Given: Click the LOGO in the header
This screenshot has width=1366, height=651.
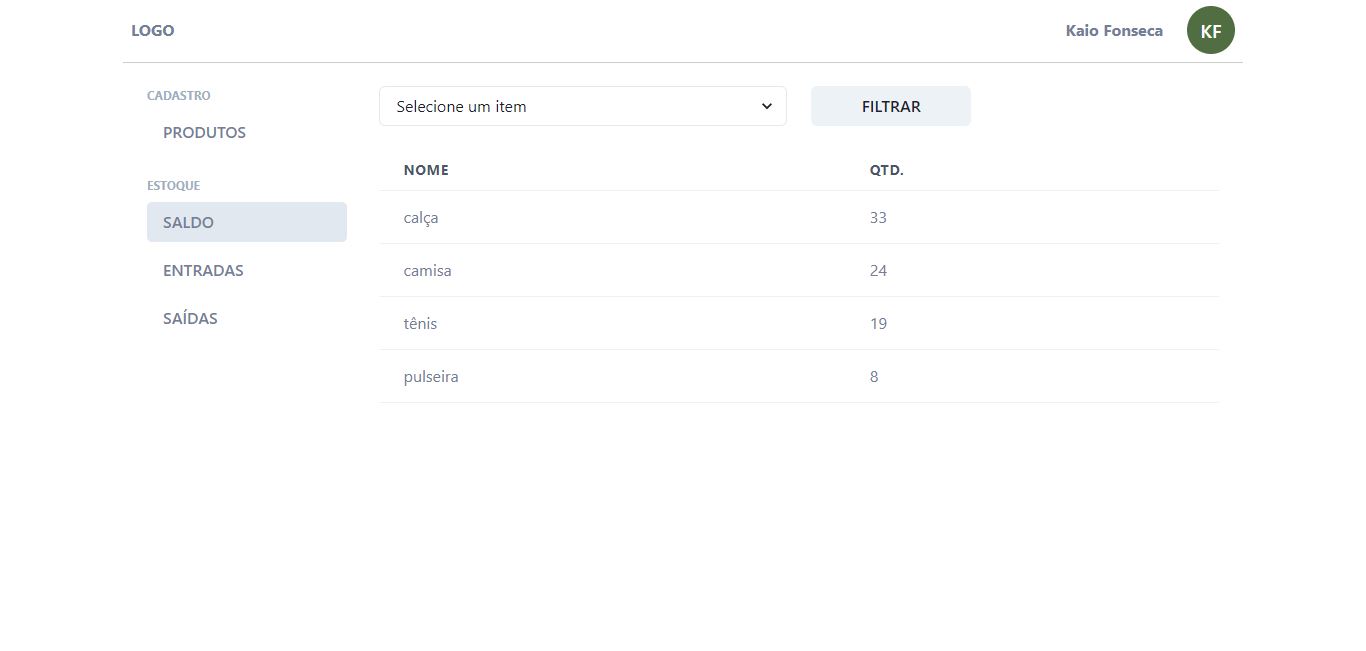Looking at the screenshot, I should tap(152, 30).
